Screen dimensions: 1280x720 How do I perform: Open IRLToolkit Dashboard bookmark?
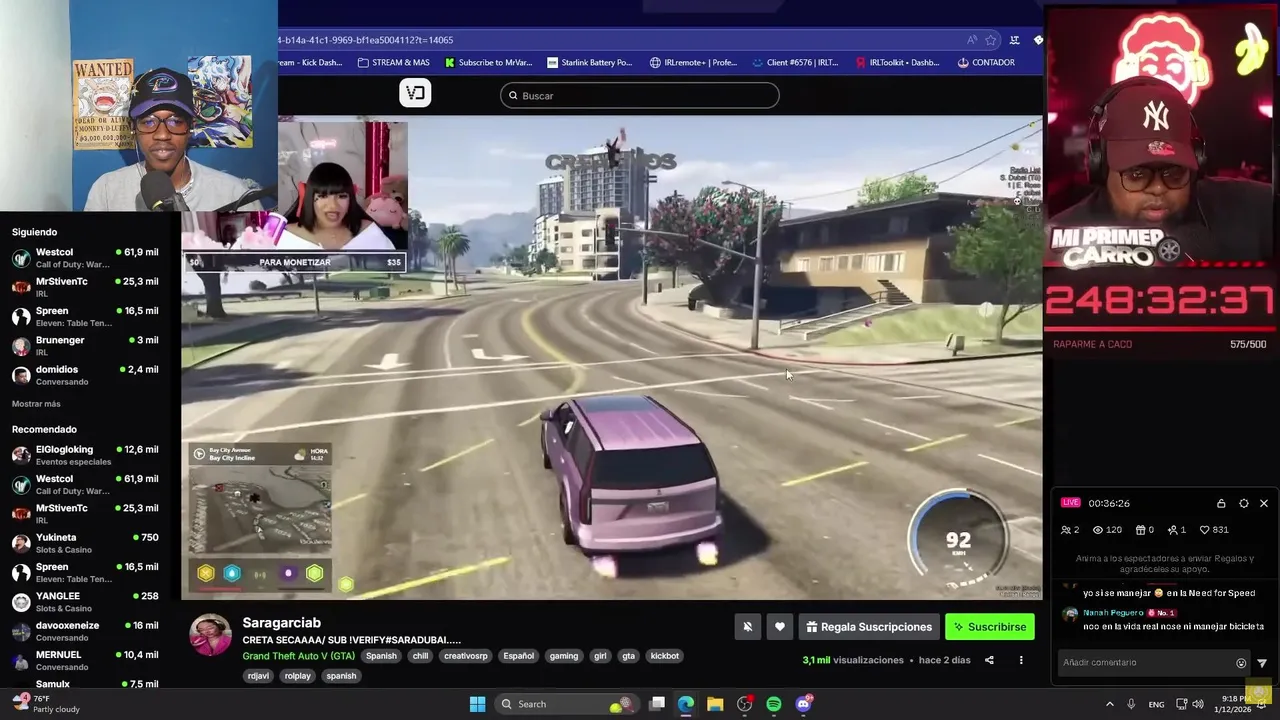coord(898,62)
